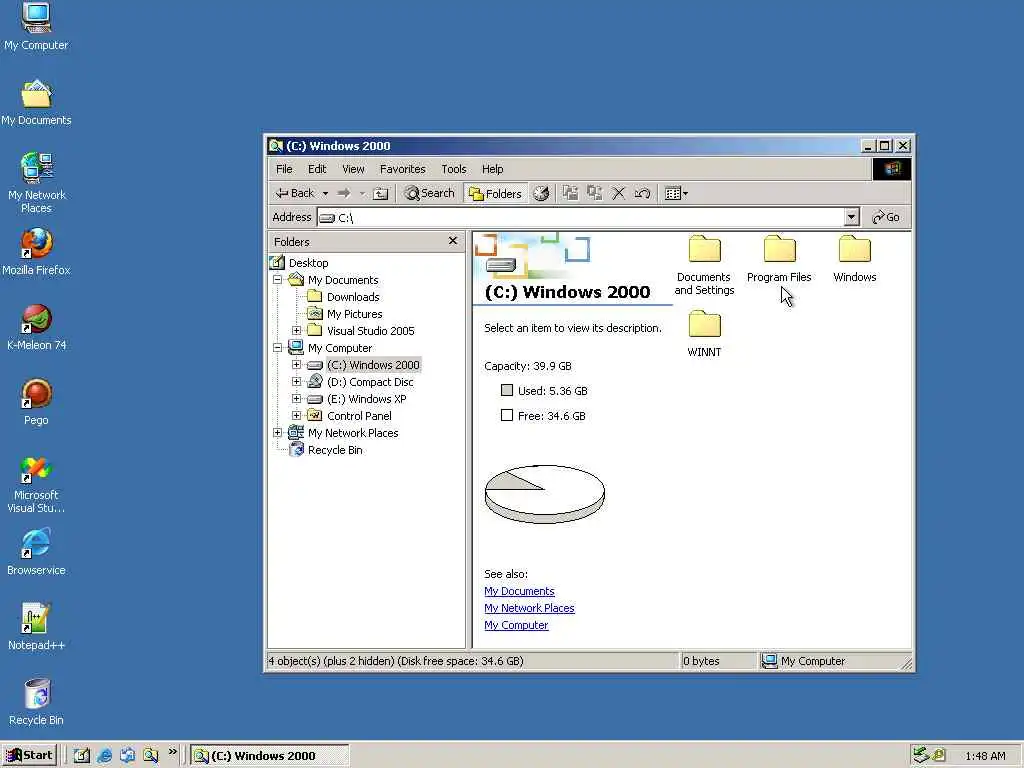Go up one folder level
1024x768 pixels.
381,193
